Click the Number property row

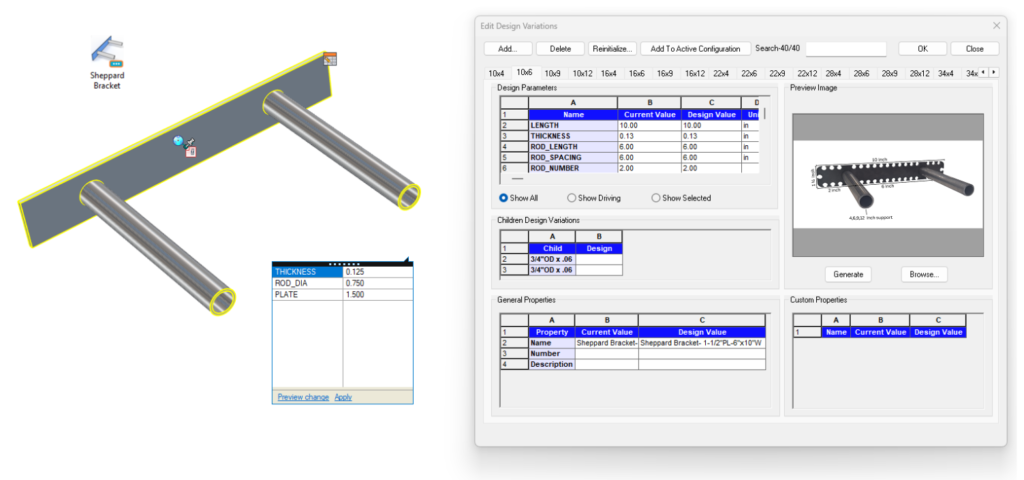[x=633, y=353]
